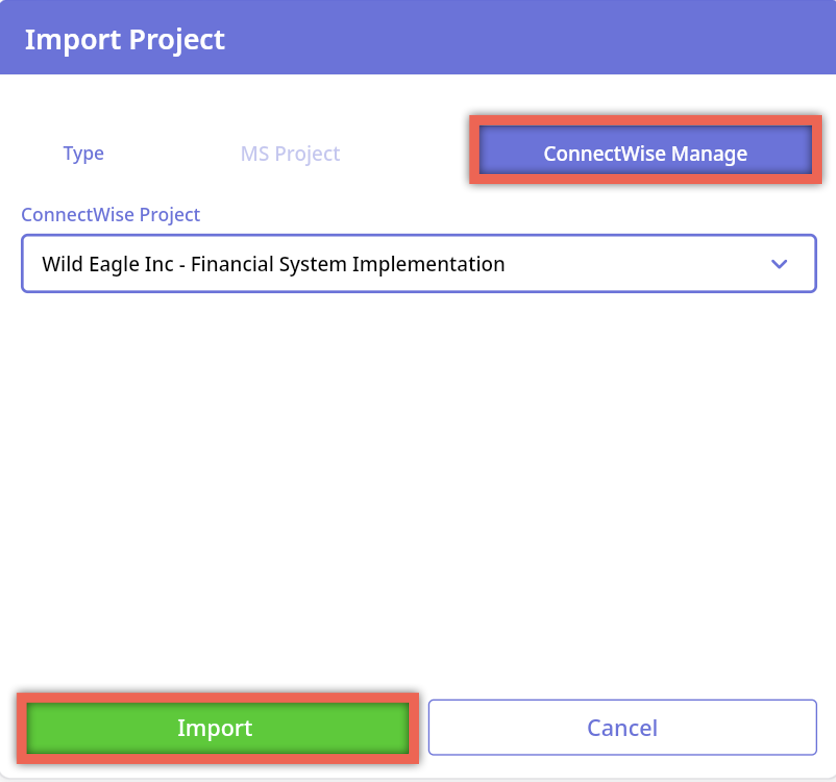This screenshot has width=836, height=782.
Task: Click the Import Project dialog title
Action: tap(125, 40)
